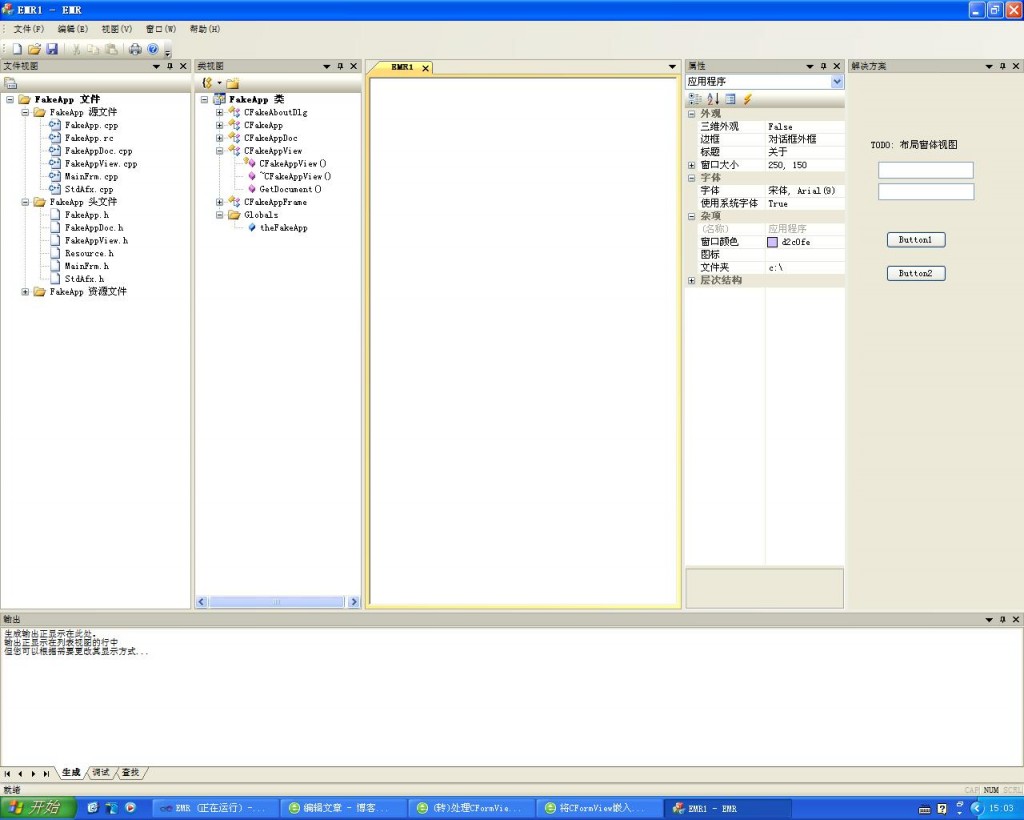This screenshot has width=1024, height=820.
Task: Select the GetDocument() method in the class tree
Action: (290, 189)
